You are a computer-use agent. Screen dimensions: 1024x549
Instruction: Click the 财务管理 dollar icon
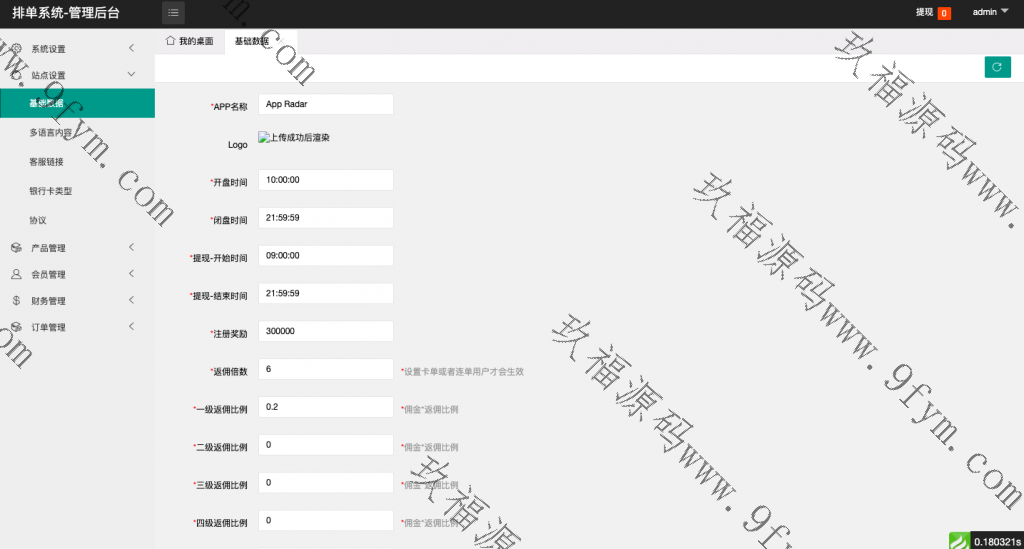tap(16, 300)
